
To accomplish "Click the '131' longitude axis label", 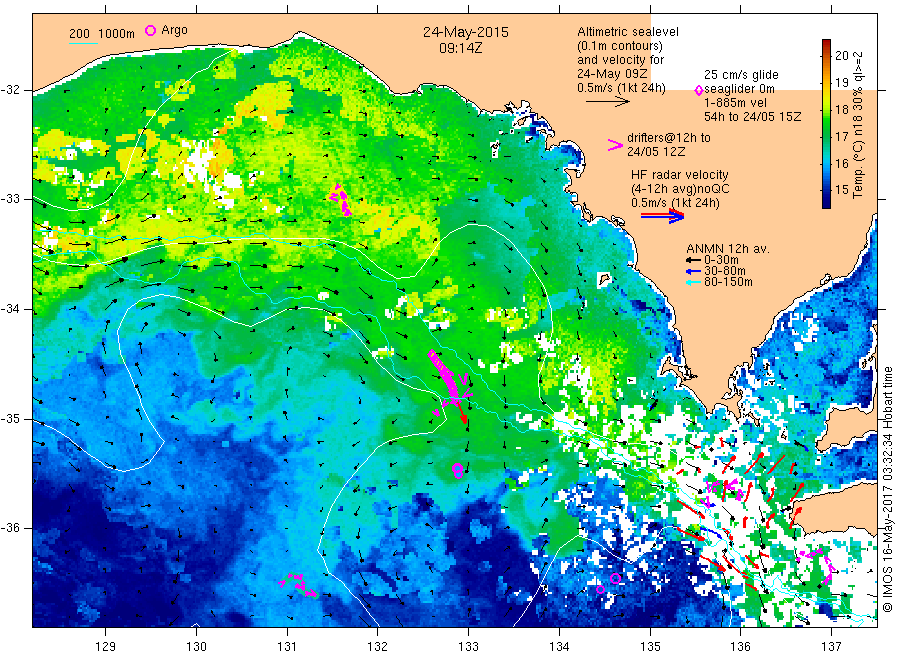I will pos(287,646).
